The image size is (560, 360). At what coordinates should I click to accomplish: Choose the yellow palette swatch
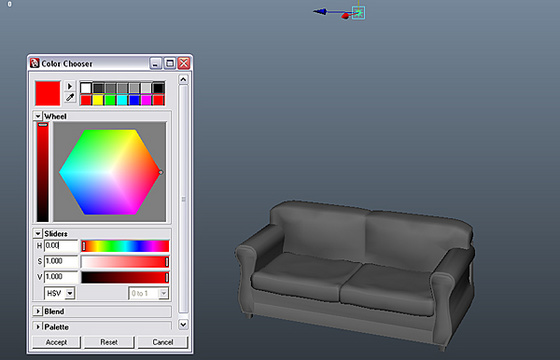point(98,100)
